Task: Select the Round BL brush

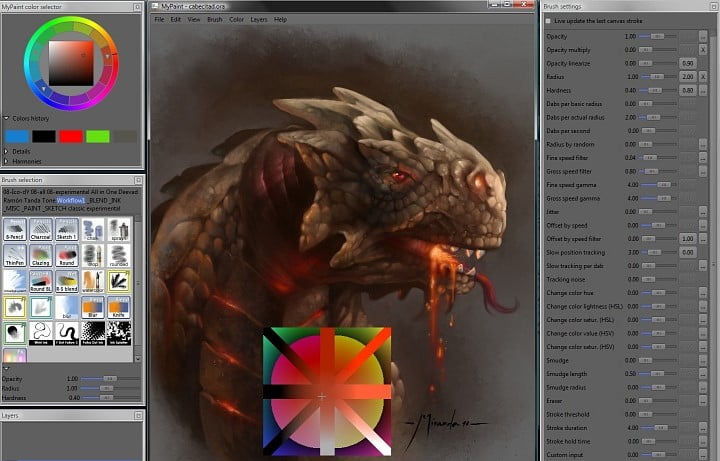Action: (x=40, y=281)
